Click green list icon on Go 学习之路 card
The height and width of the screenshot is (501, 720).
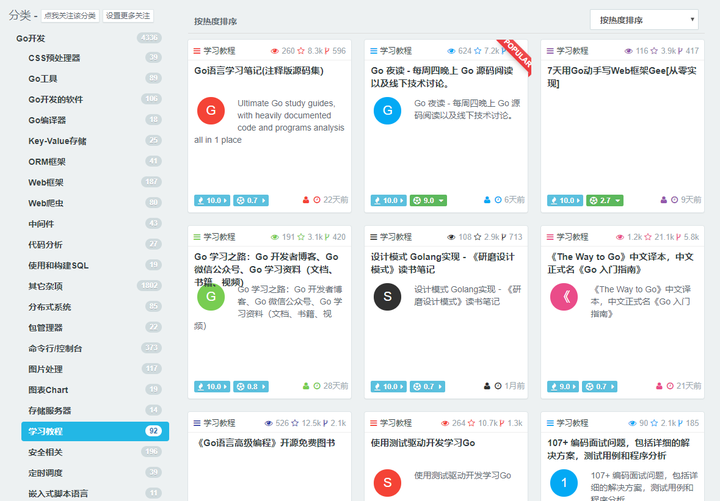[x=197, y=237]
